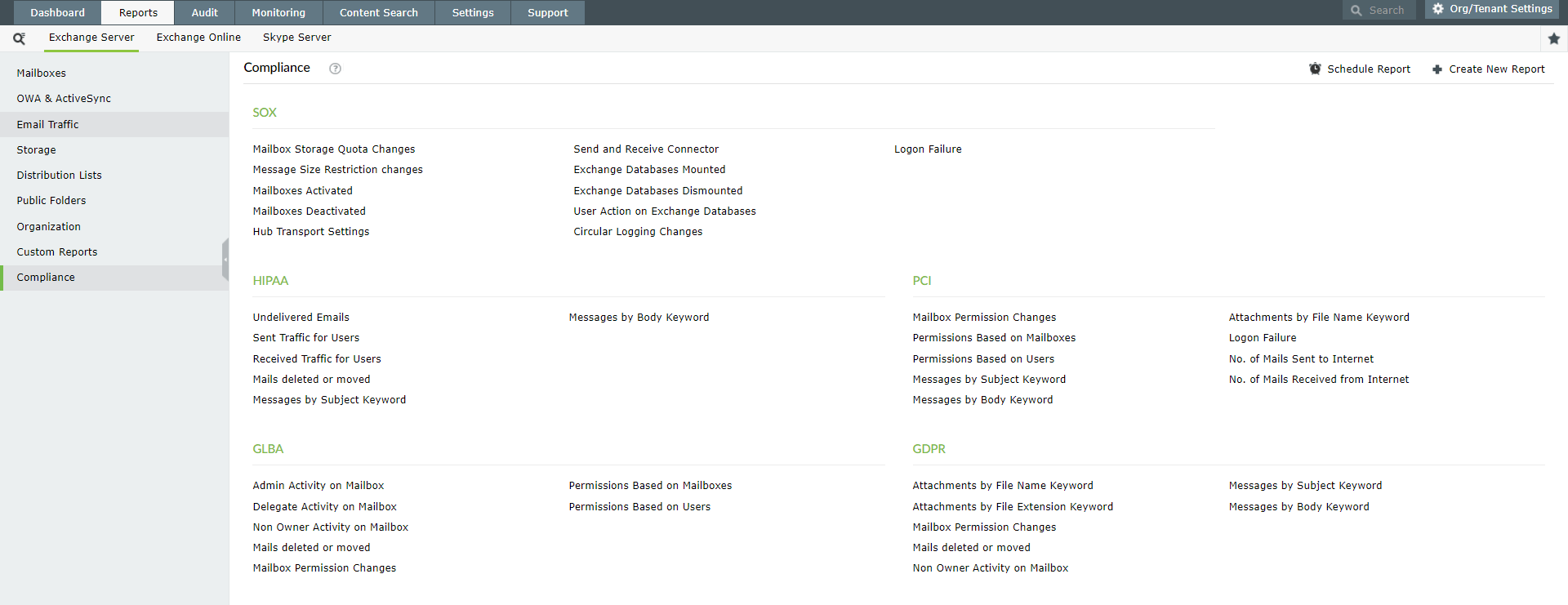1568x605 pixels.
Task: Open Messages by Body Keyword under HIPAA
Action: pyautogui.click(x=639, y=318)
